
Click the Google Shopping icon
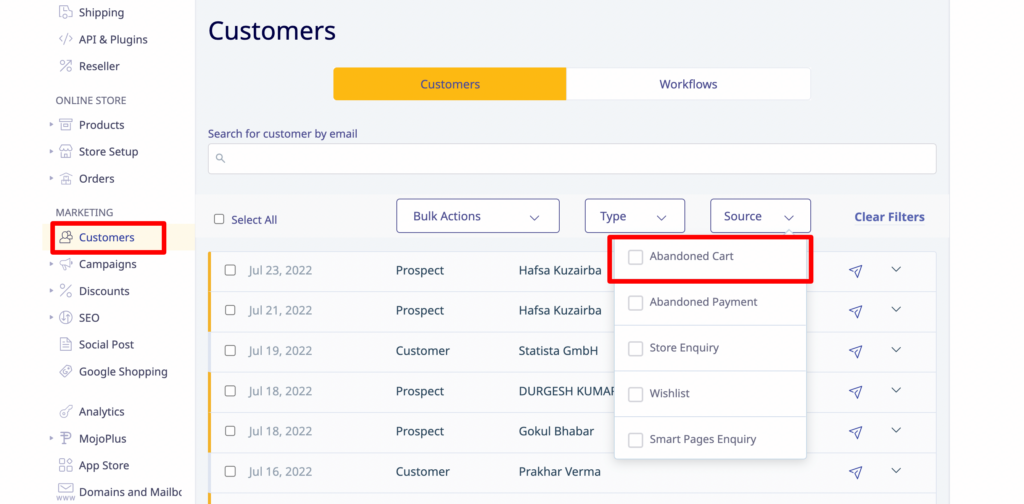click(65, 372)
